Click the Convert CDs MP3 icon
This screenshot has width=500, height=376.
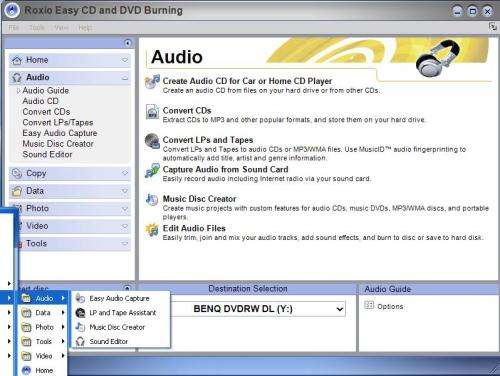tap(152, 111)
